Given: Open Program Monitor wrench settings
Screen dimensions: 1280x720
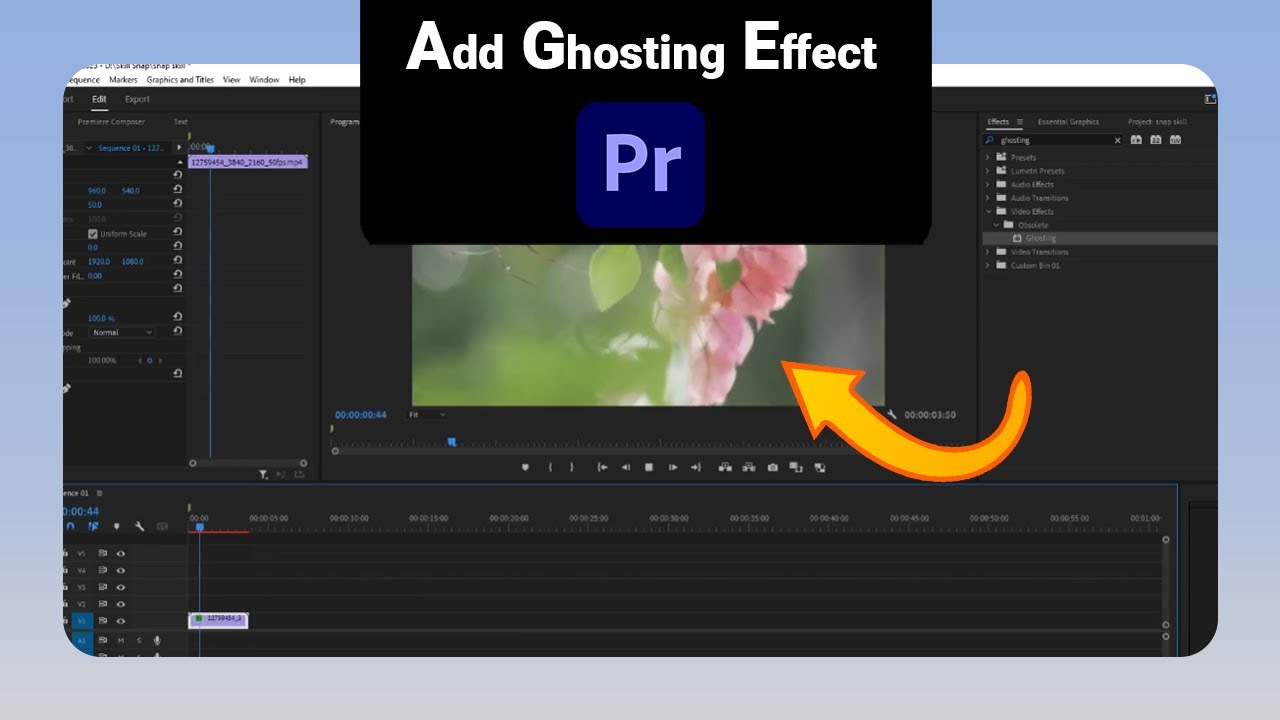Looking at the screenshot, I should pos(891,415).
